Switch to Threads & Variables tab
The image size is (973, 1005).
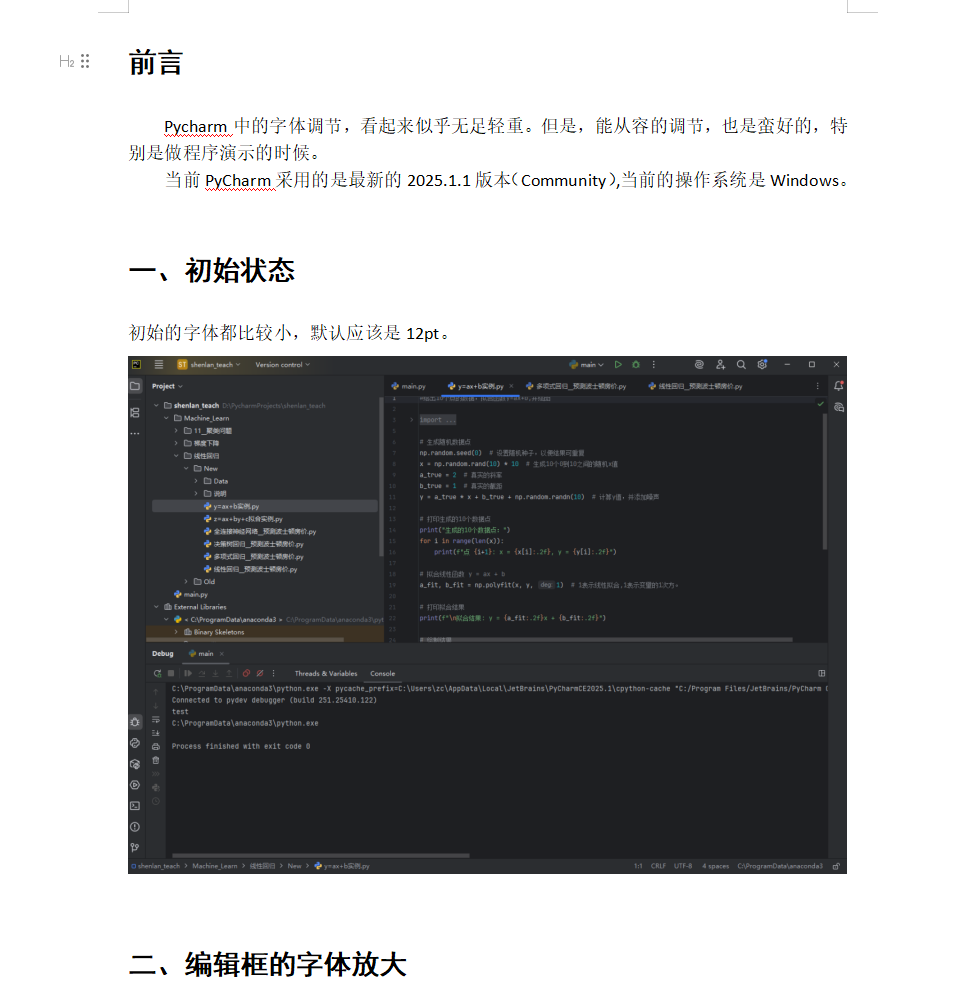(326, 673)
